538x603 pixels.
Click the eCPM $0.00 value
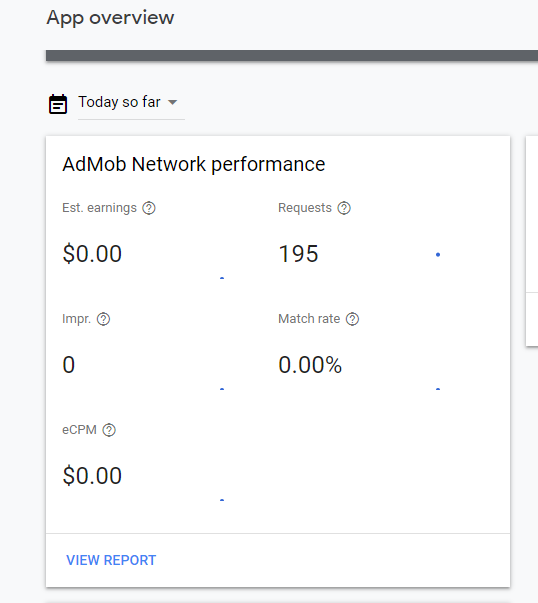click(92, 476)
